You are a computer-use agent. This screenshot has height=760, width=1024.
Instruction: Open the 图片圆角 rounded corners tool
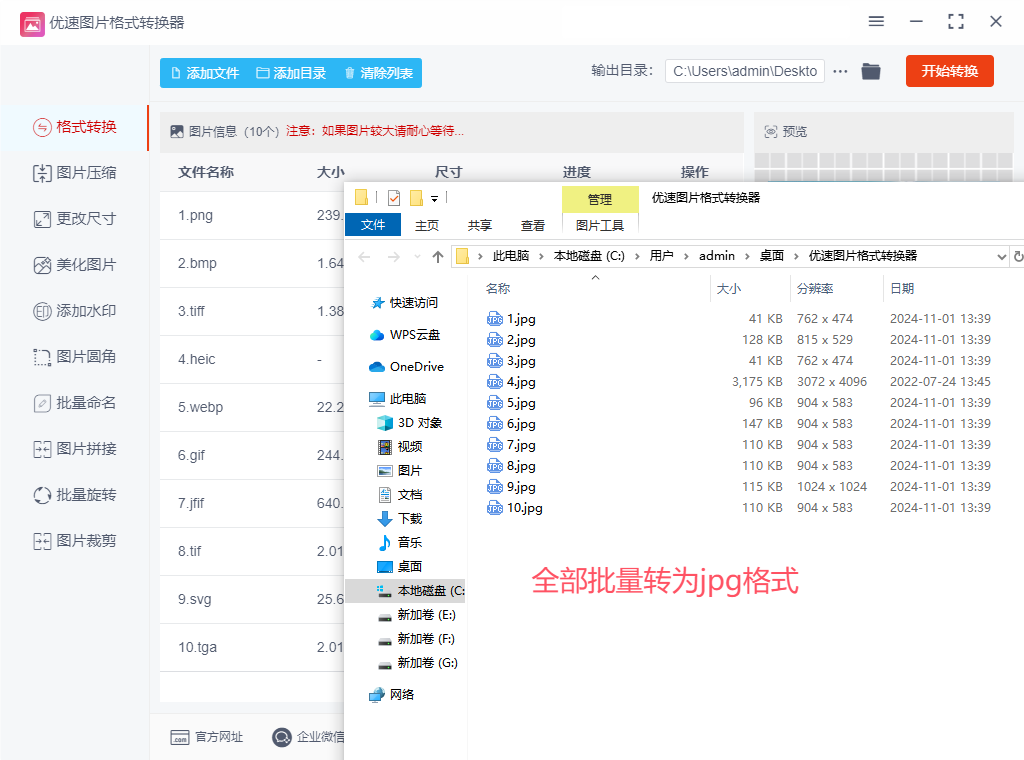tap(74, 357)
